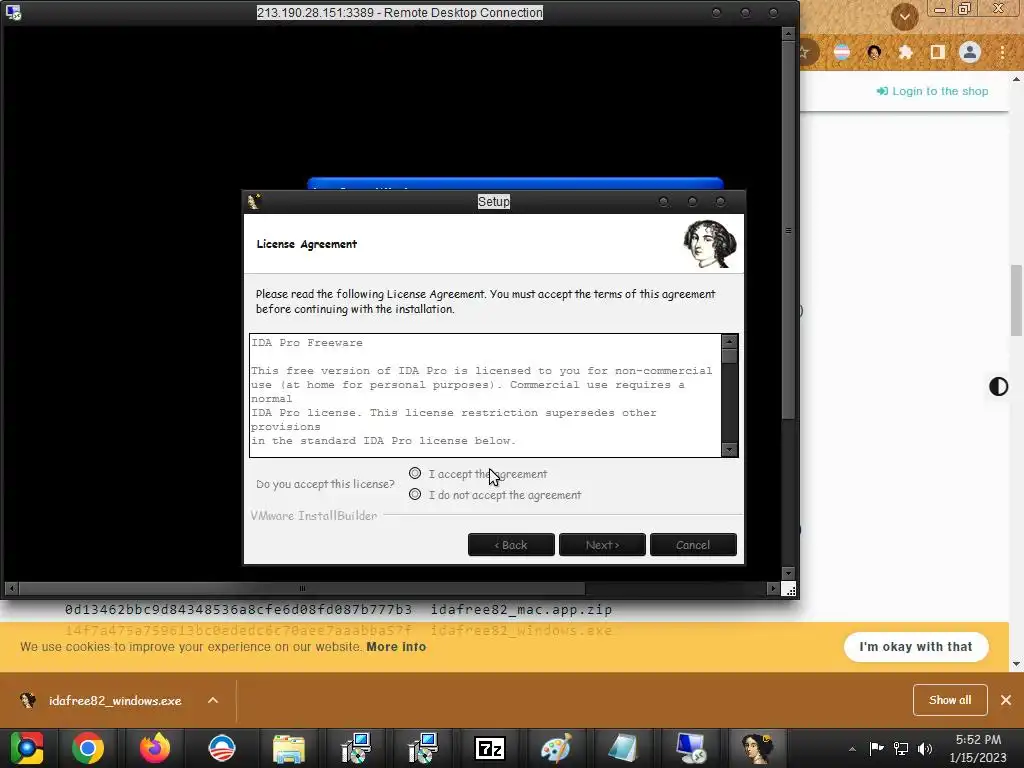1024x768 pixels.
Task: Expand idafree82_windows.exe download options arrow
Action: click(x=213, y=700)
